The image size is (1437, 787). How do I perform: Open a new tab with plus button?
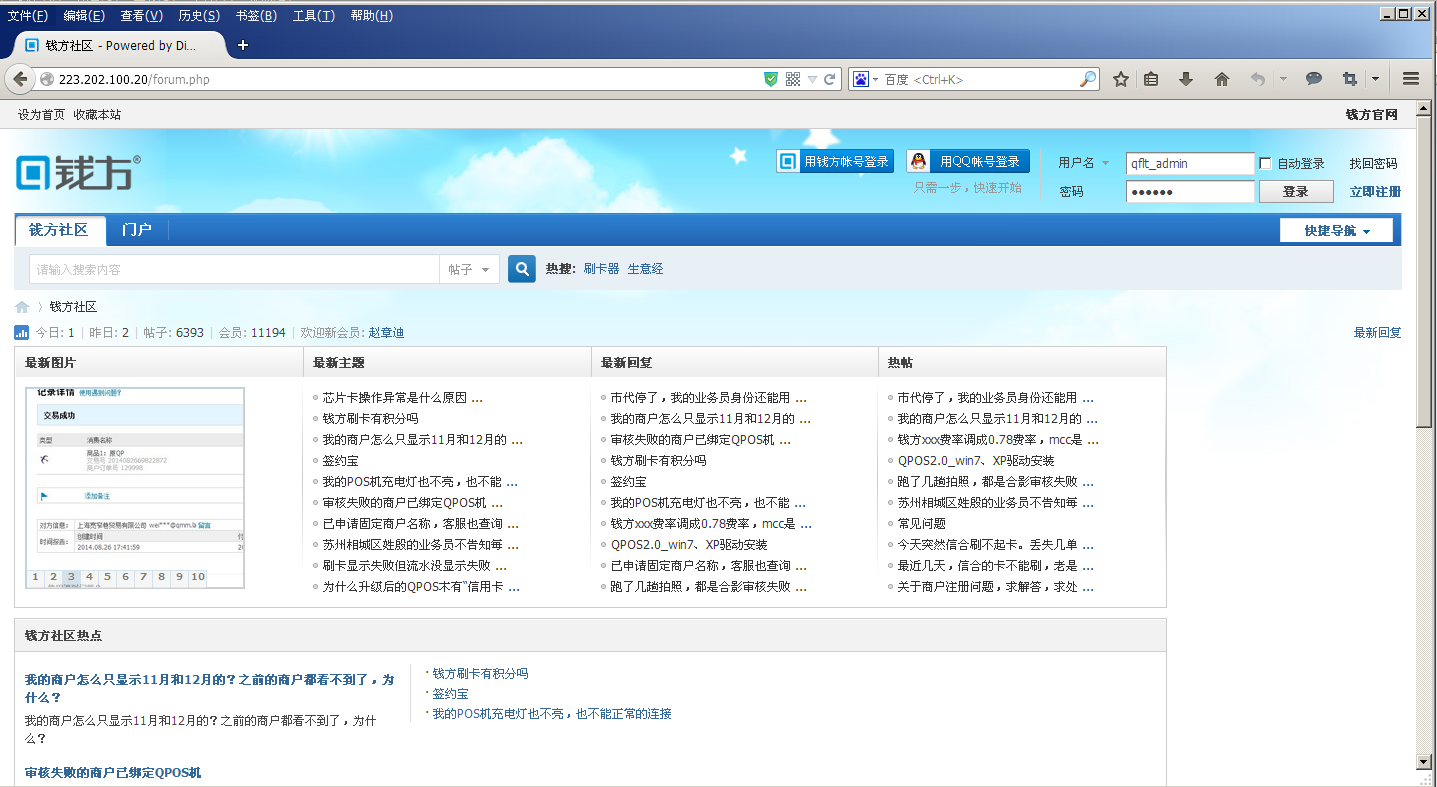click(x=242, y=45)
